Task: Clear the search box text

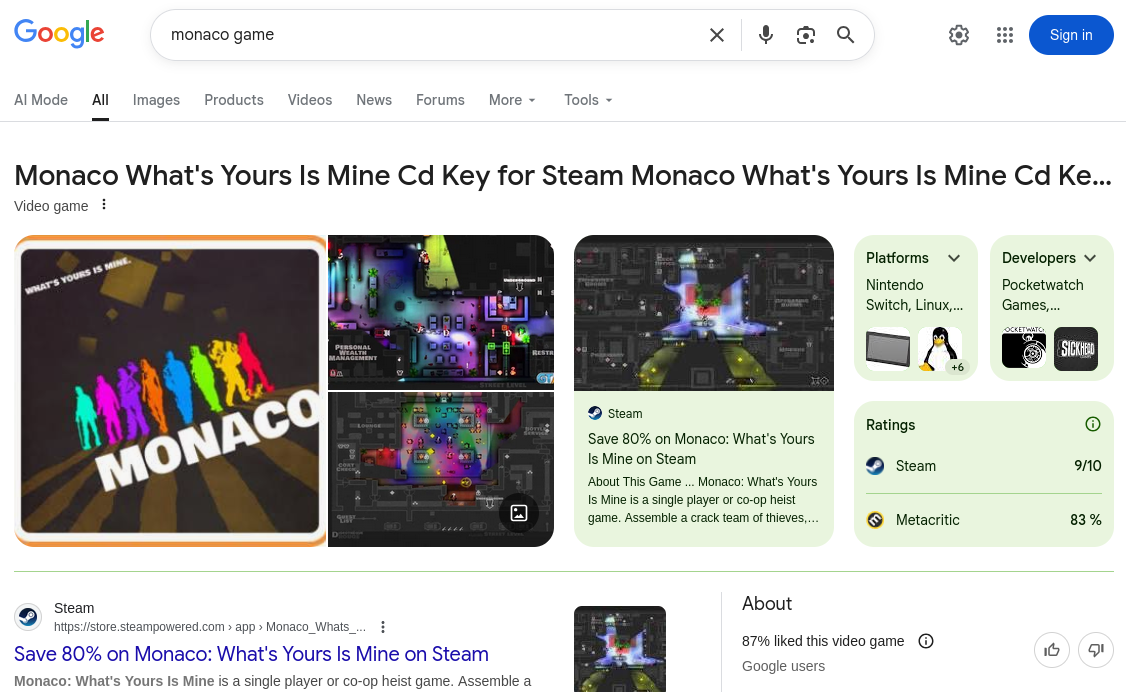Action: pyautogui.click(x=717, y=35)
